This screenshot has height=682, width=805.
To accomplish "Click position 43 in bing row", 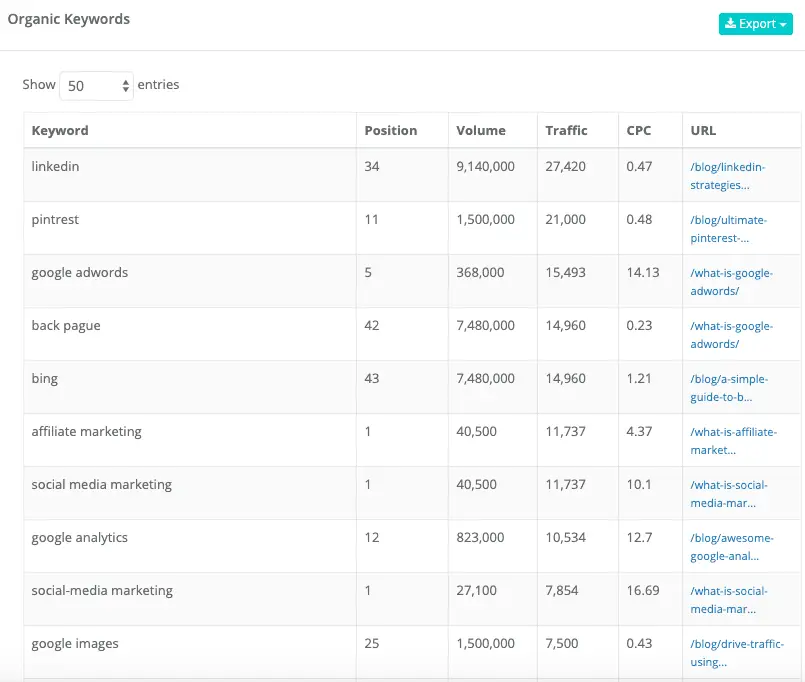I will click(x=372, y=378).
